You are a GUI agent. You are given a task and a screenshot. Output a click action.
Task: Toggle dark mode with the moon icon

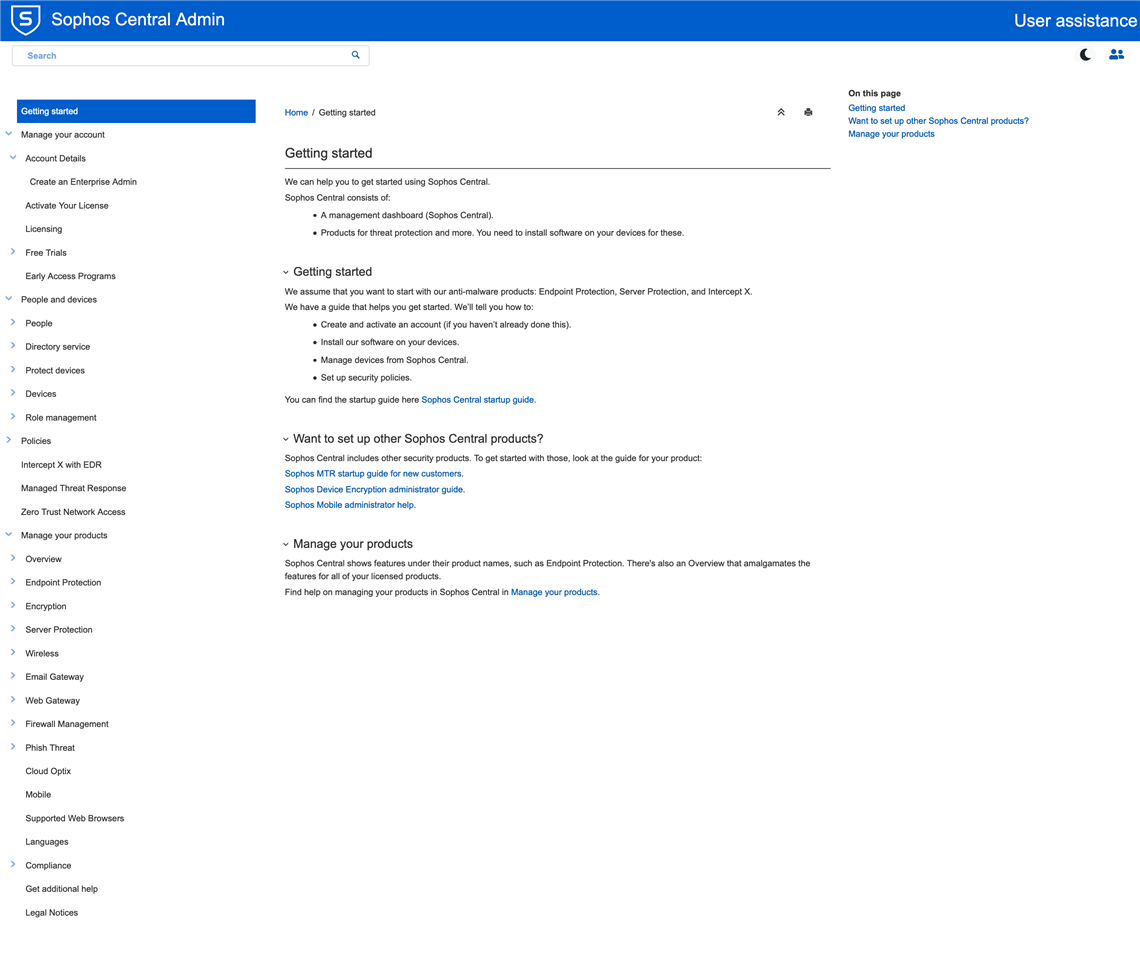click(x=1085, y=55)
